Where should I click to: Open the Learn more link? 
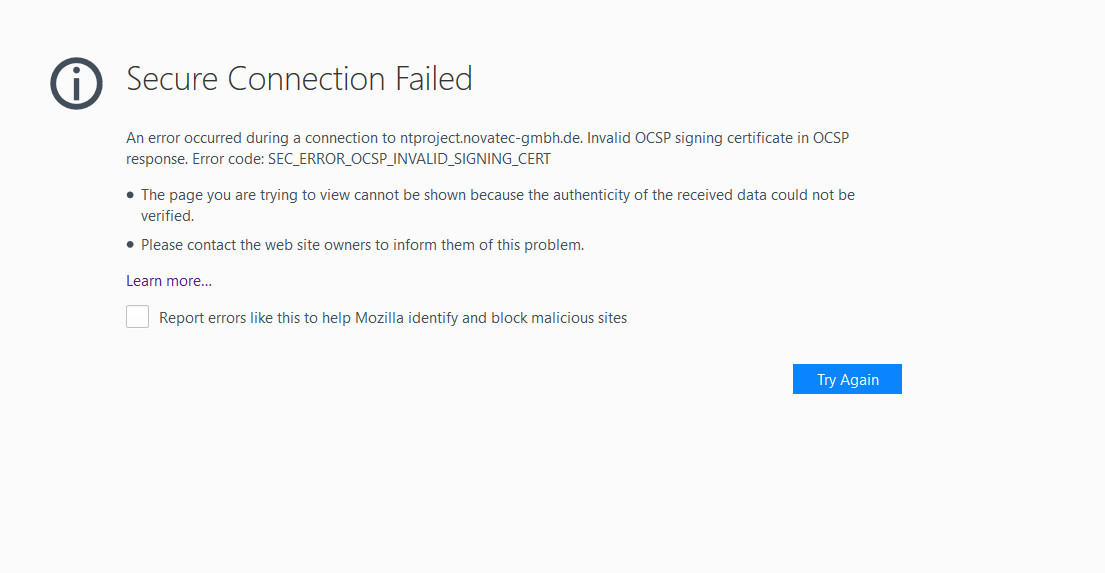pos(169,281)
